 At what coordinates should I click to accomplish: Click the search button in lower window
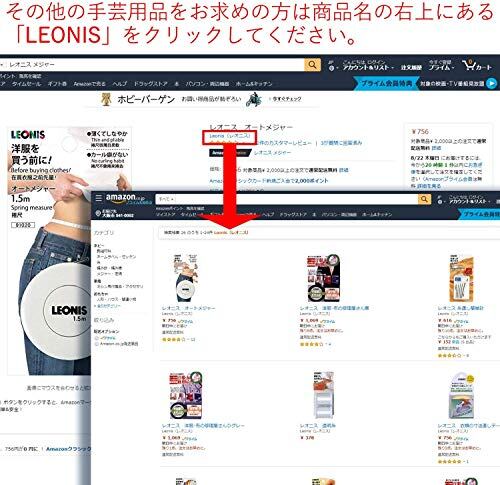(x=424, y=199)
